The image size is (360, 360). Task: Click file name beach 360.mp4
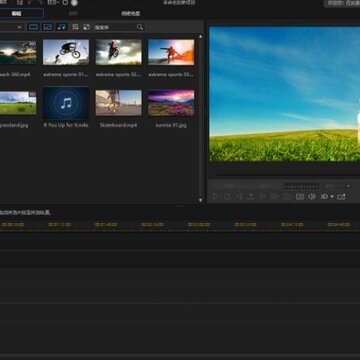click(15, 75)
